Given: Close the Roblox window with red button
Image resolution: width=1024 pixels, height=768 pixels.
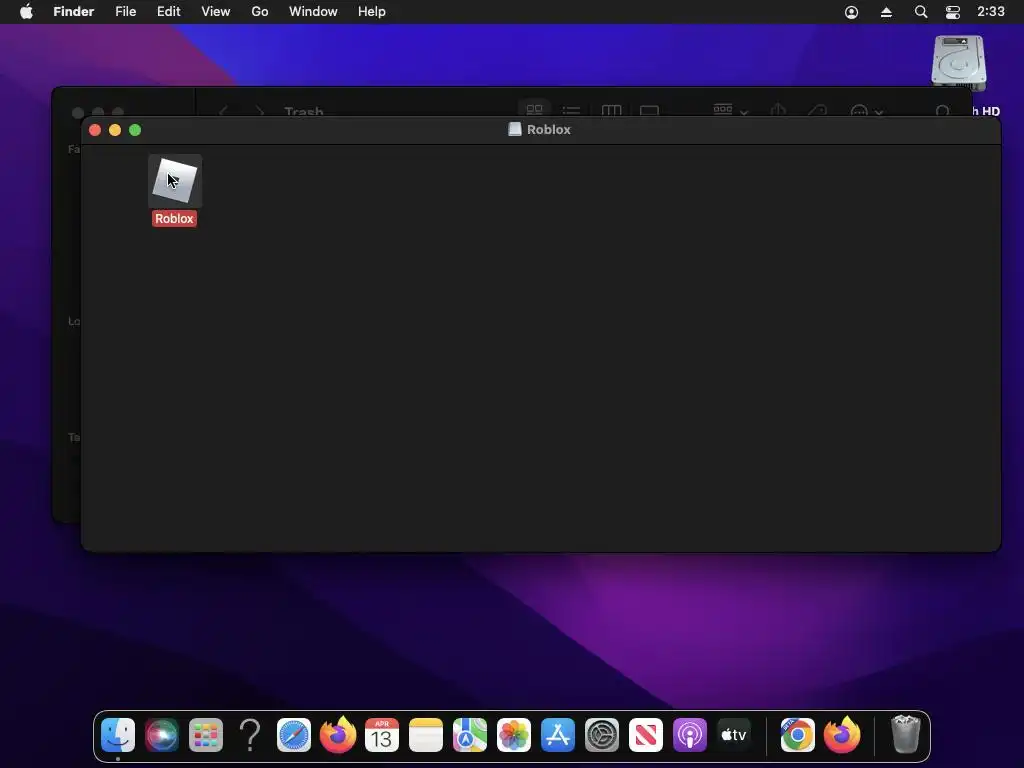Looking at the screenshot, I should pos(95,130).
